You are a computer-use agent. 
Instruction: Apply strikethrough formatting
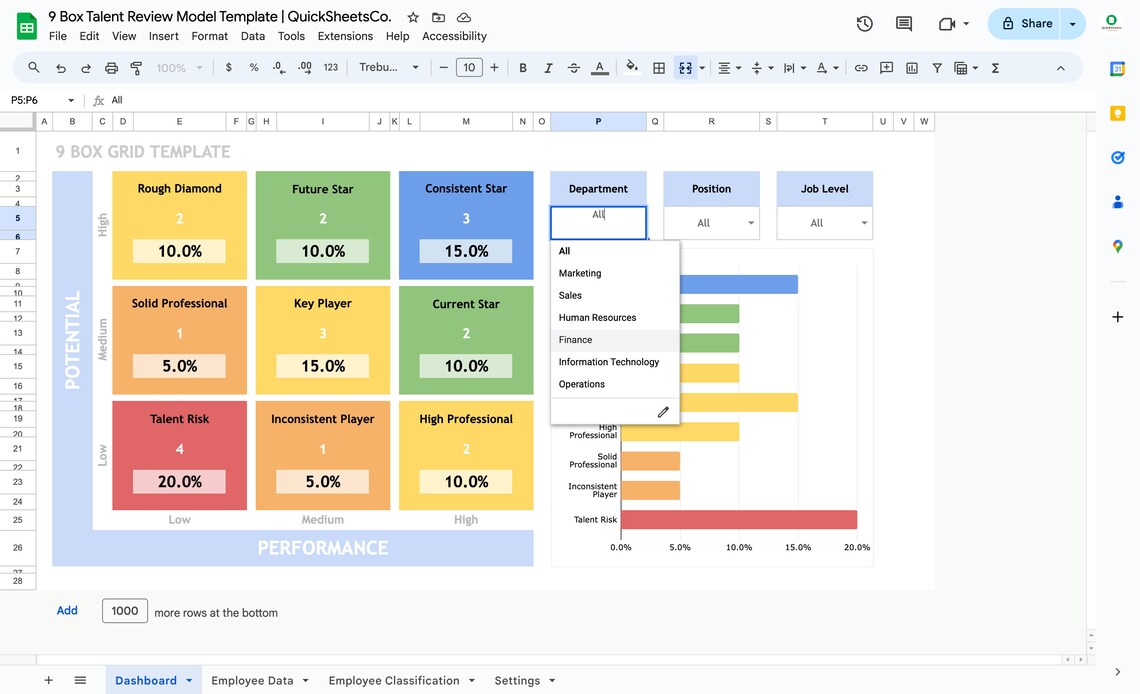(x=573, y=67)
